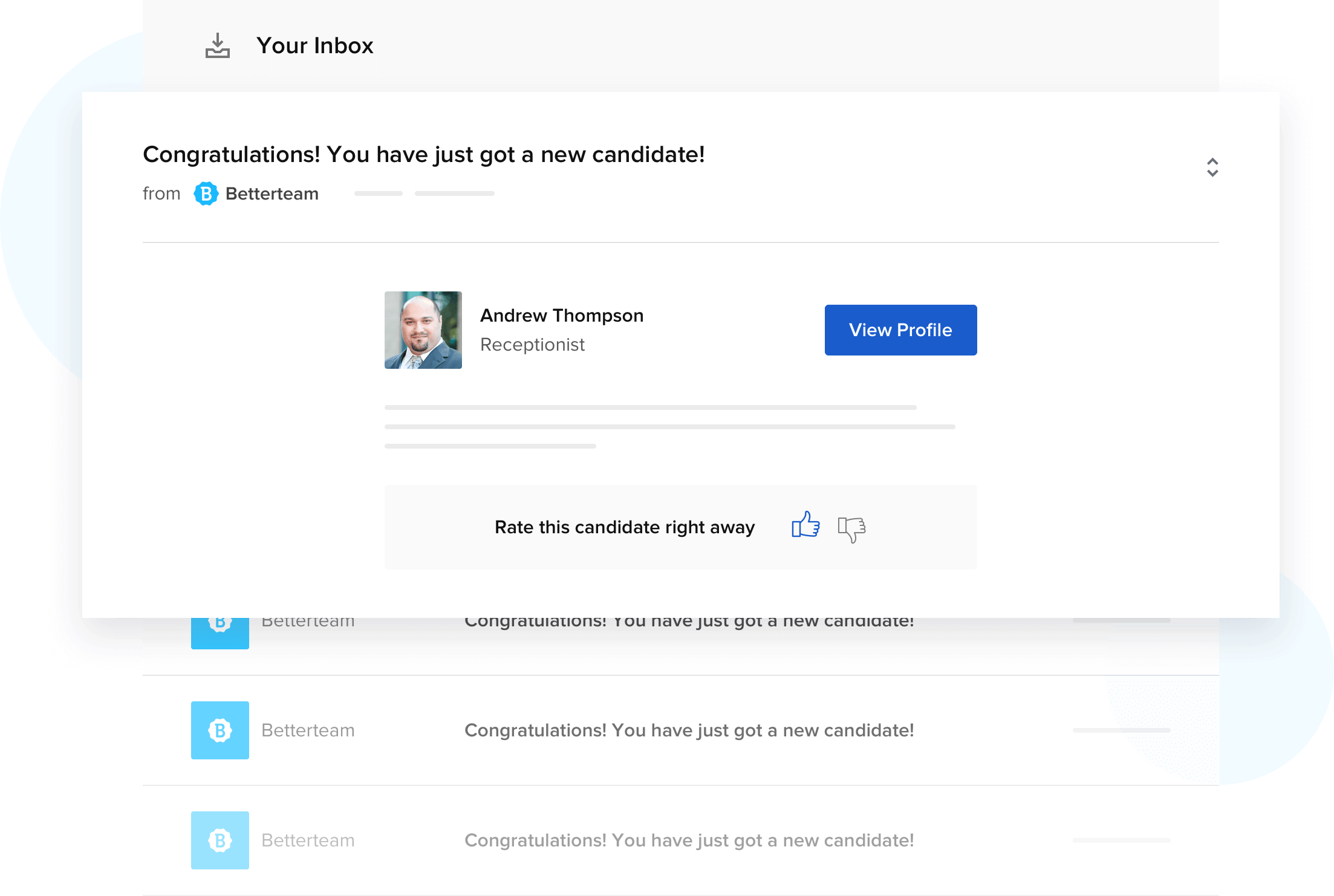Click the View Profile button
The width and height of the screenshot is (1334, 896).
click(x=900, y=330)
